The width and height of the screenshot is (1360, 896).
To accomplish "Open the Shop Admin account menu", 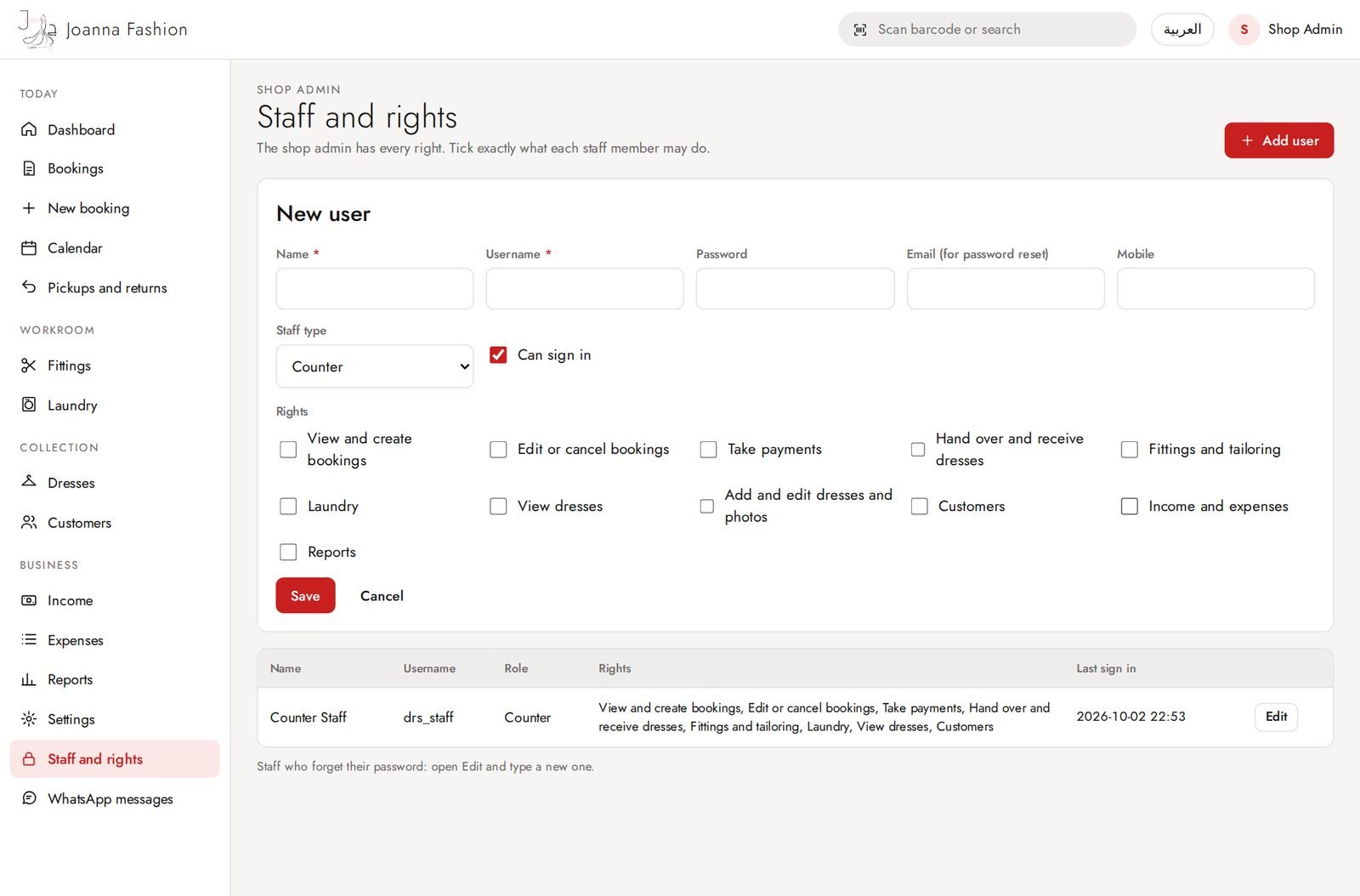I will pos(1285,30).
